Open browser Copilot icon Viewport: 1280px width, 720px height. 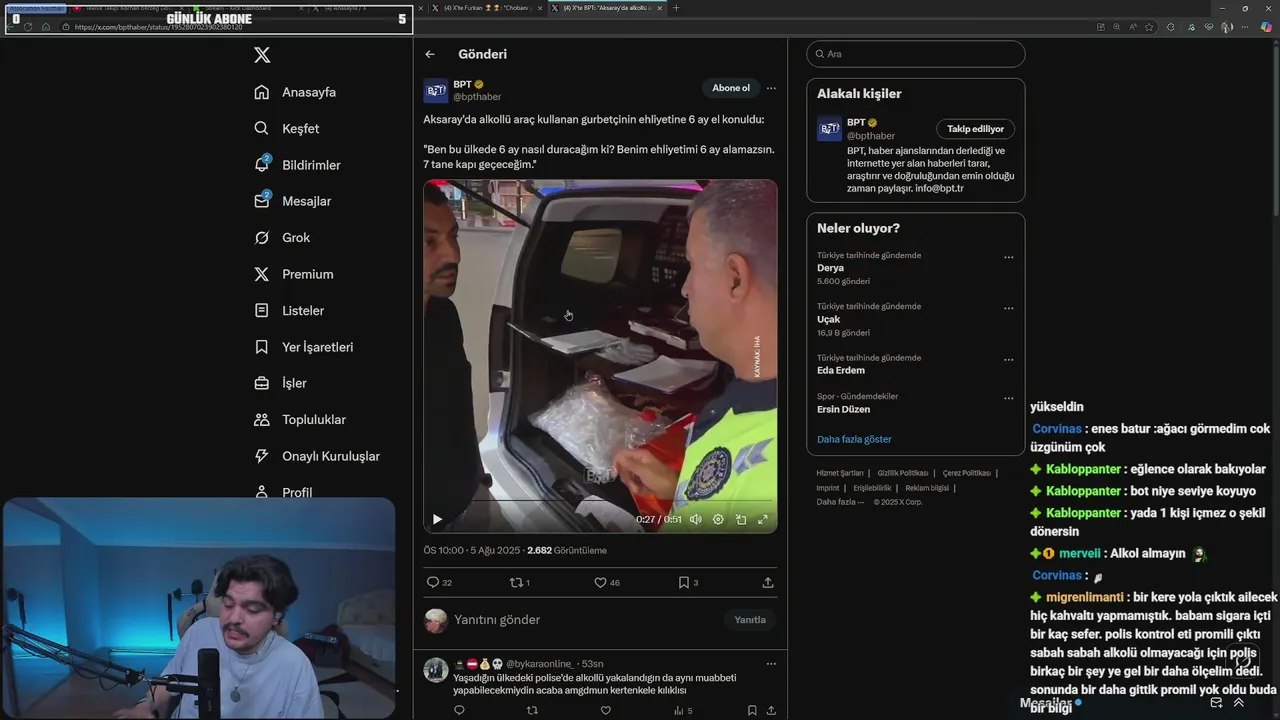[x=1266, y=27]
